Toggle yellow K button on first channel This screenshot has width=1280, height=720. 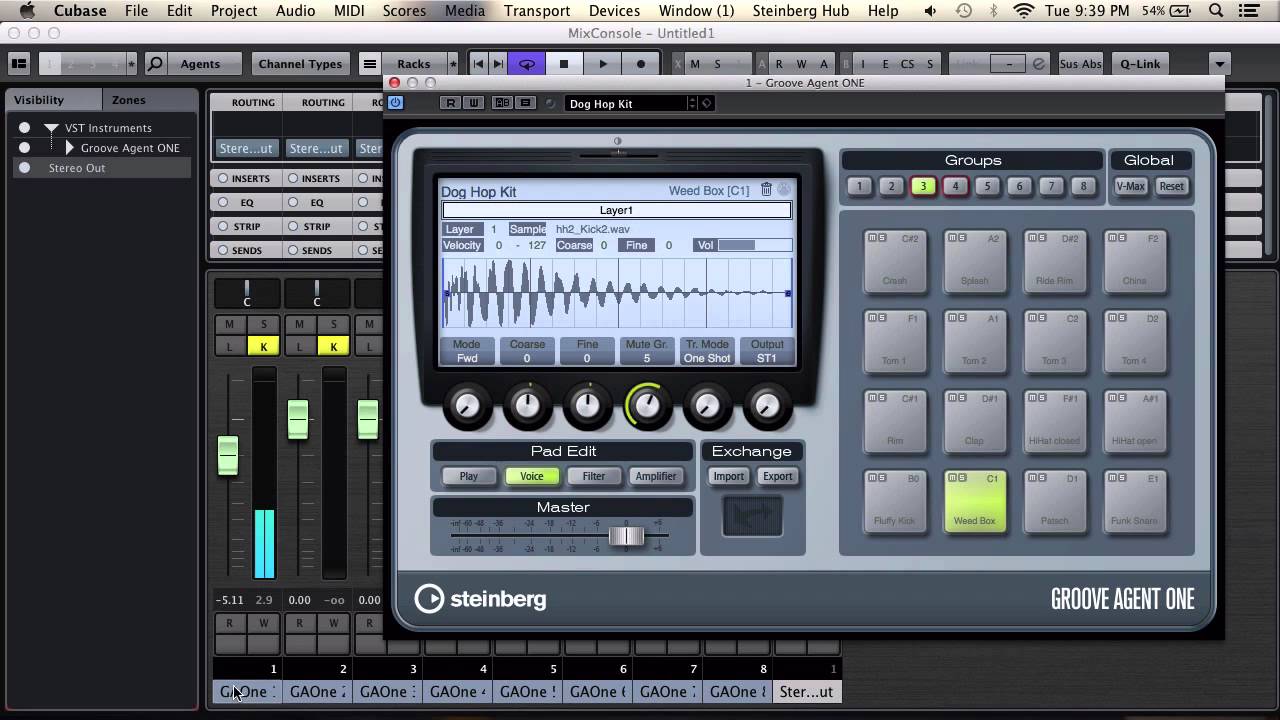[264, 346]
